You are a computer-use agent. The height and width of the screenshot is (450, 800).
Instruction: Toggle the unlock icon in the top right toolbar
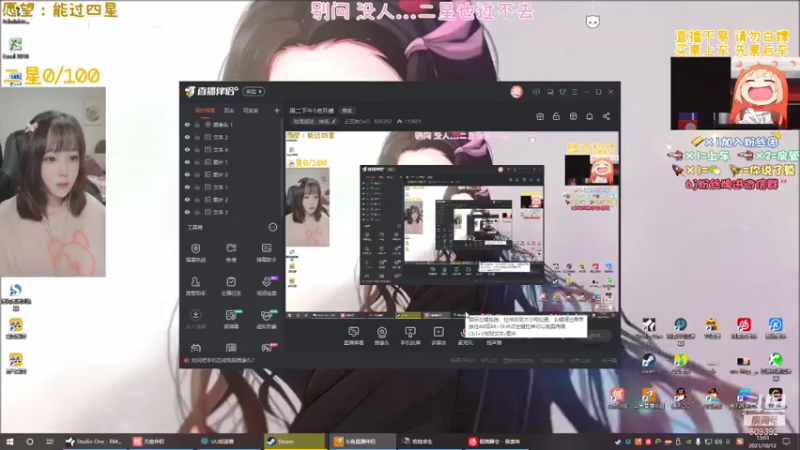click(556, 117)
